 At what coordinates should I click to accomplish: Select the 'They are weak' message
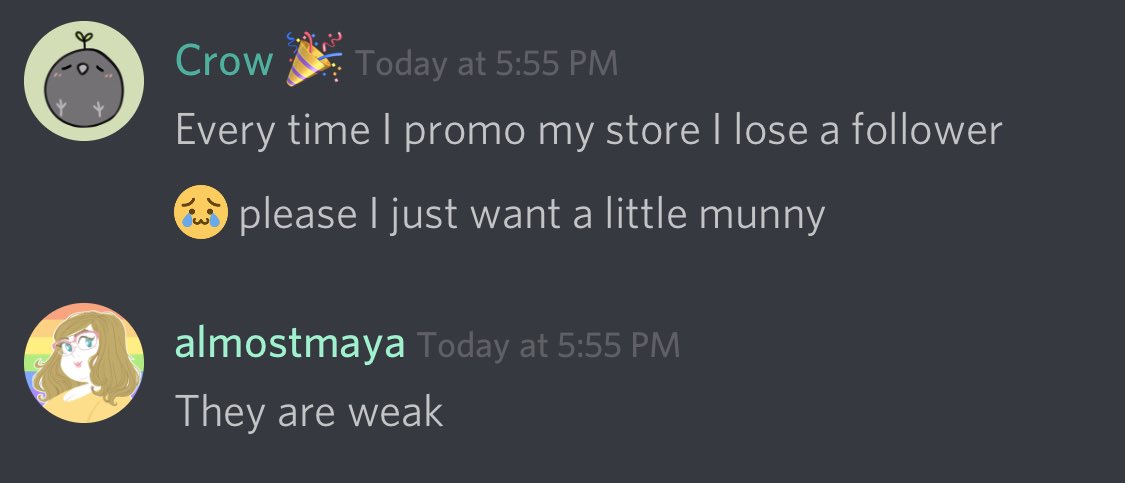[x=309, y=412]
